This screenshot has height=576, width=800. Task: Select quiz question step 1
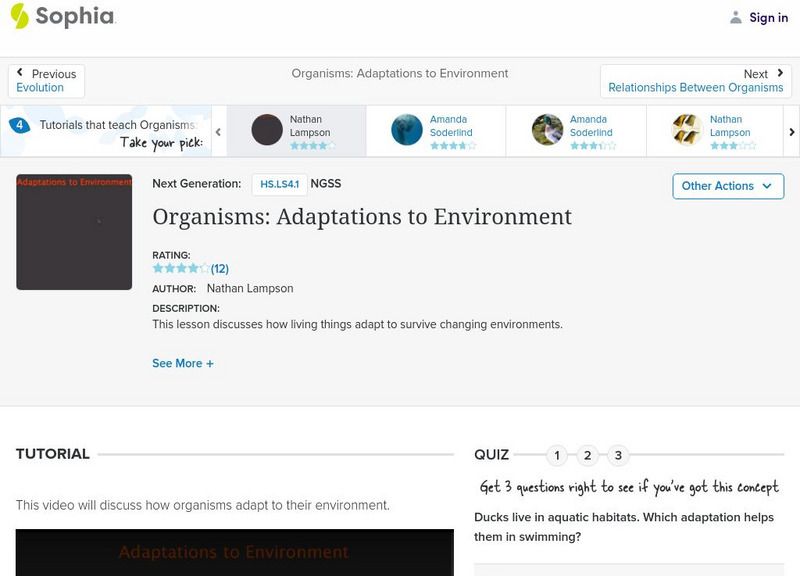tap(557, 455)
